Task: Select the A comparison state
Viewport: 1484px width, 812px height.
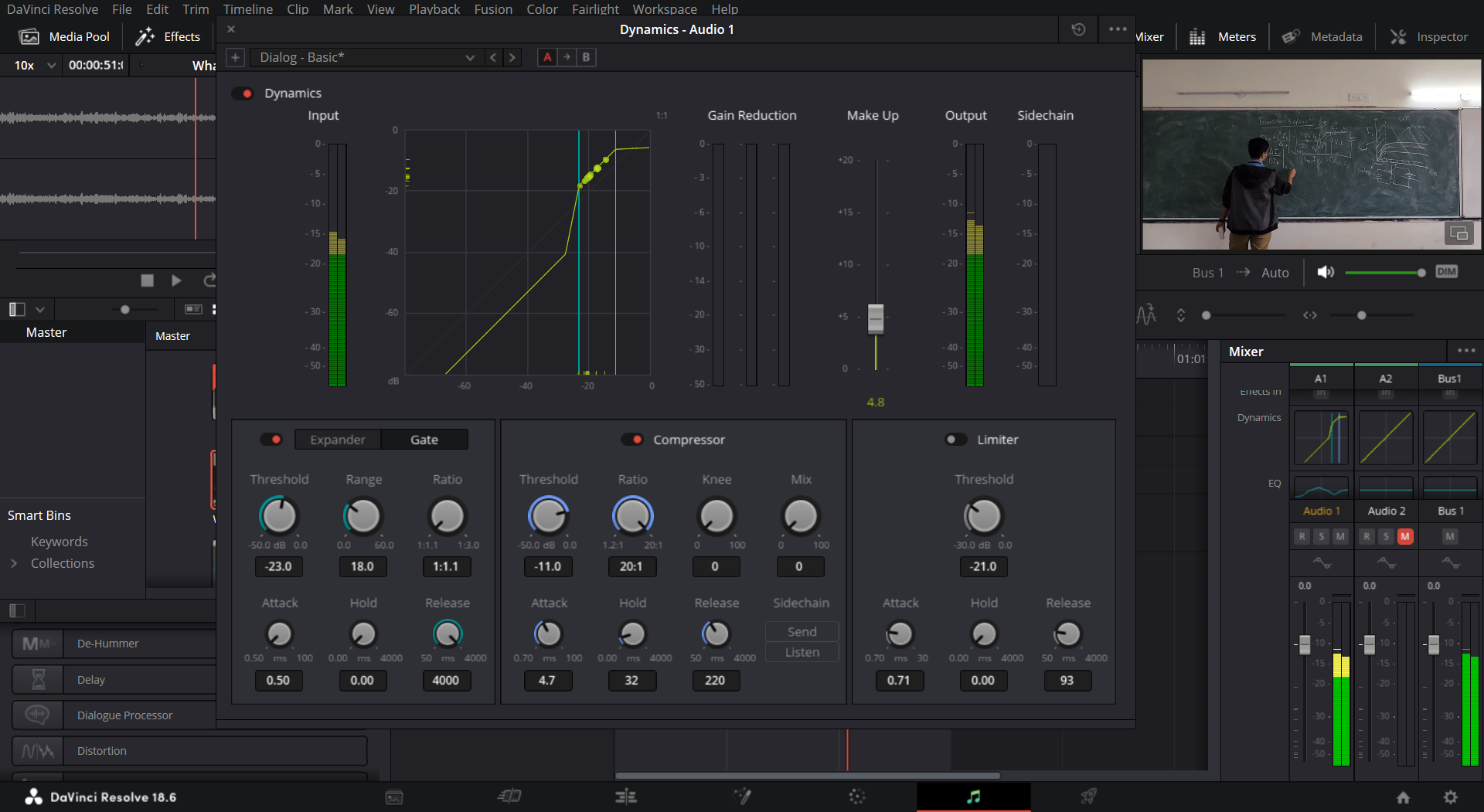Action: 547,57
